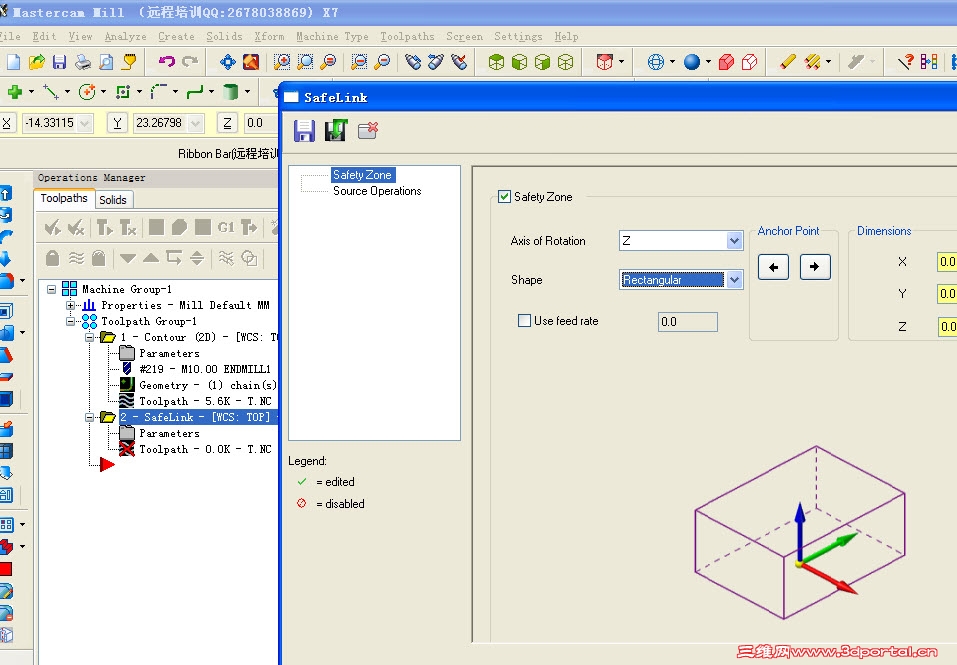
Task: Click the Dimensions X value field
Action: (x=947, y=262)
